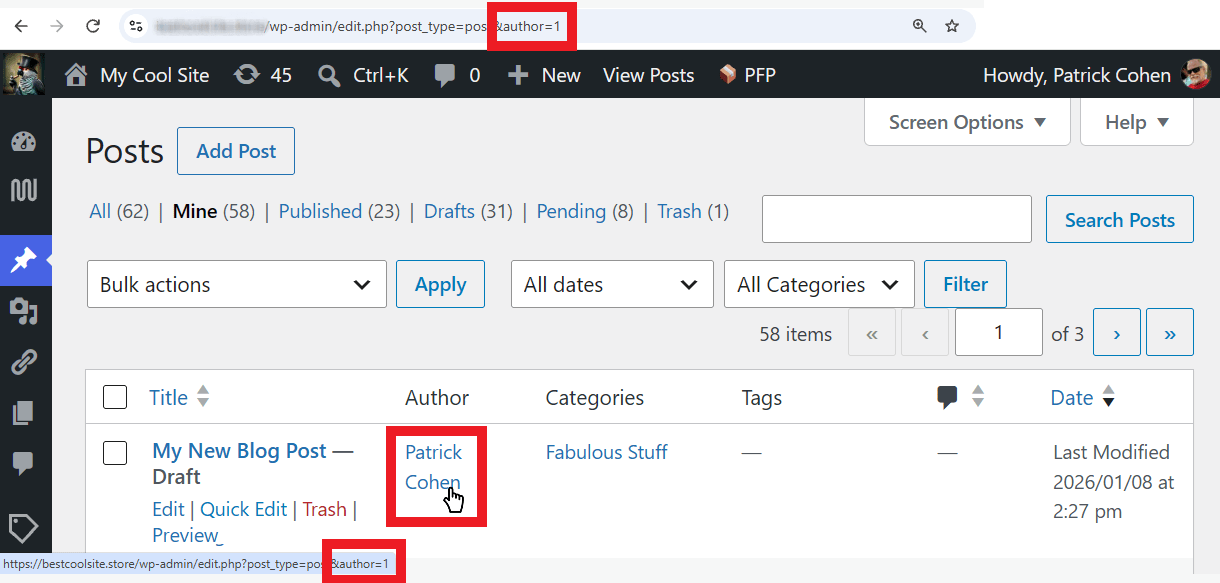
Task: Focus the browser address bar URL
Action: pyautogui.click(x=360, y=26)
